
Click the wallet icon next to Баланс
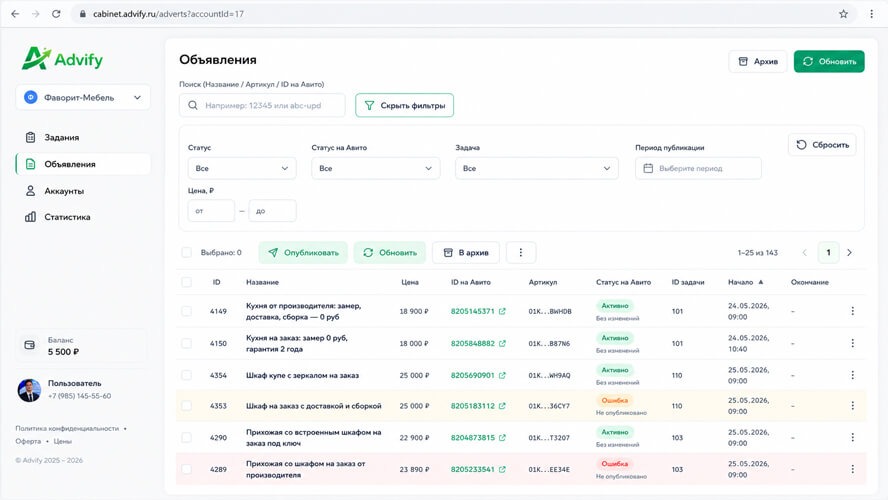point(29,345)
